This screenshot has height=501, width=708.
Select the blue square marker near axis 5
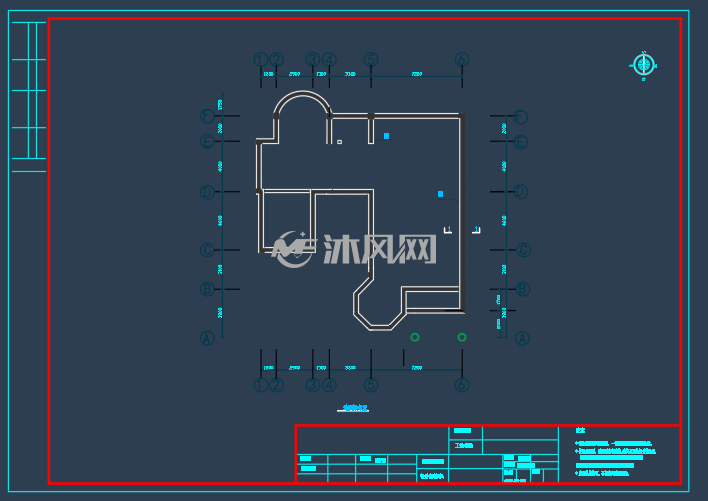coord(387,136)
